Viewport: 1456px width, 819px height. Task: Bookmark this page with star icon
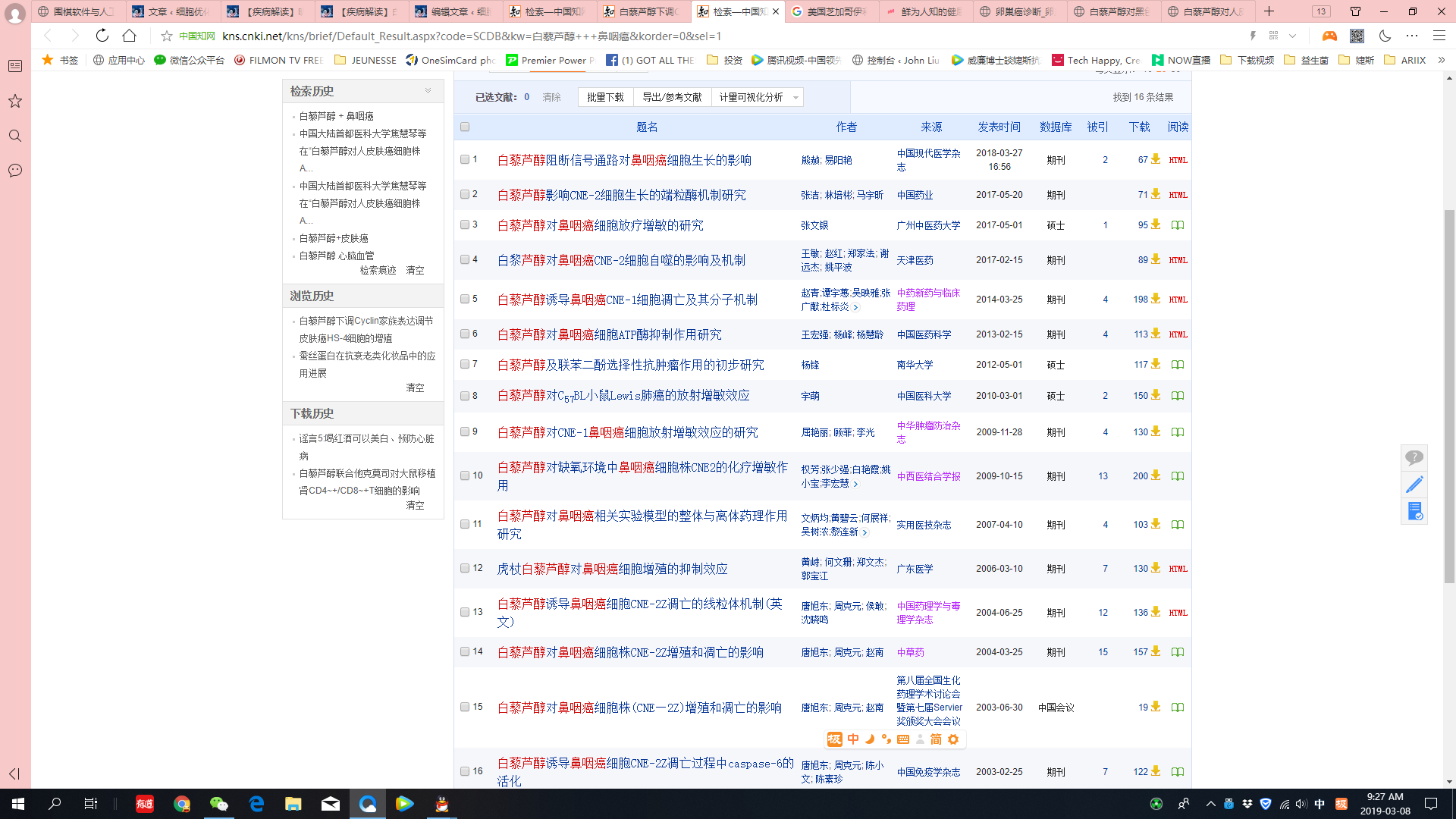[x=167, y=36]
